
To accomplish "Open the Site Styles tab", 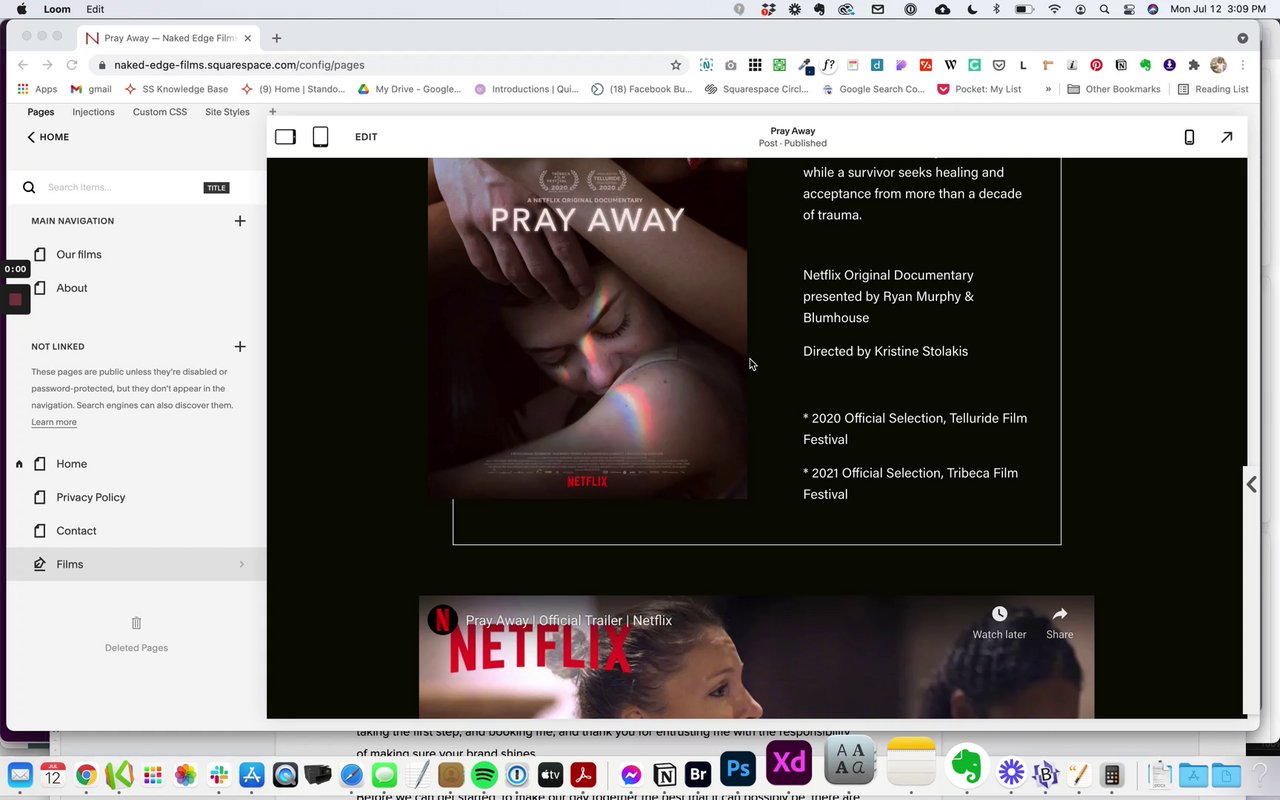I will point(227,112).
